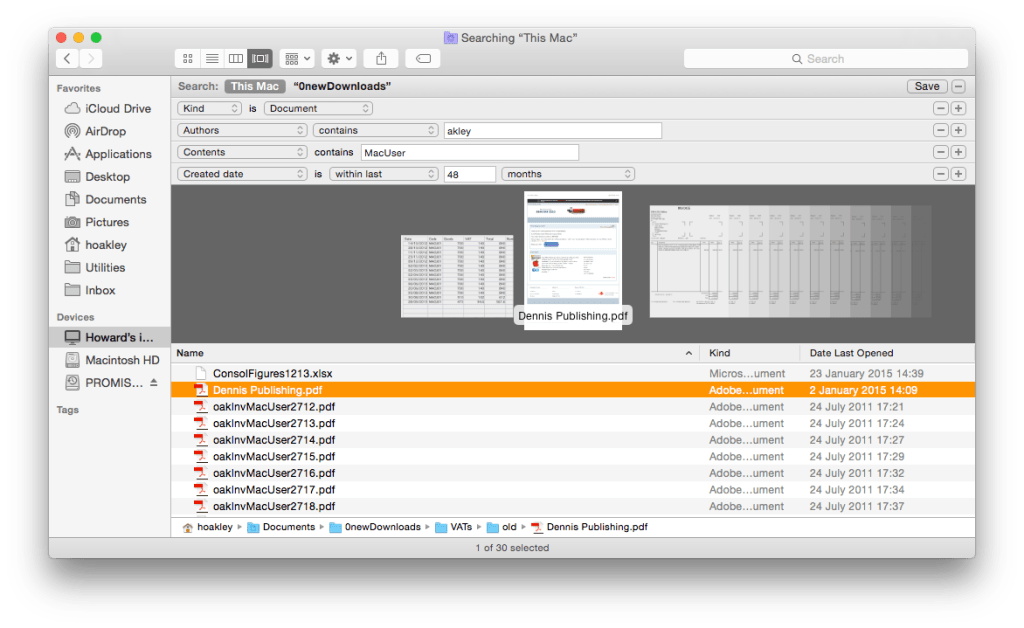
Task: Open the months time unit dropdown
Action: 567,174
